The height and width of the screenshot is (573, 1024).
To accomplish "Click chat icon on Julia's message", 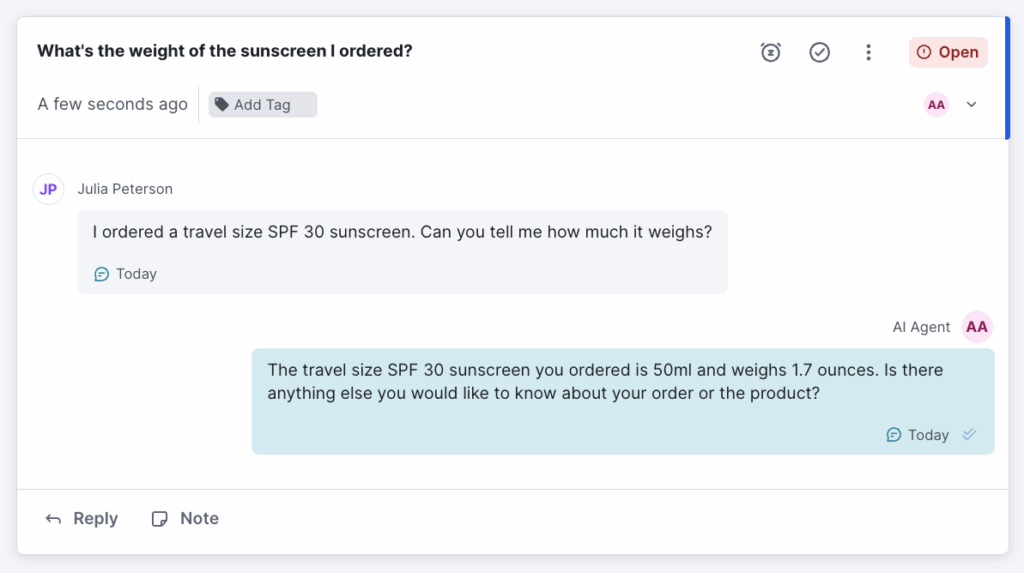I will 101,274.
